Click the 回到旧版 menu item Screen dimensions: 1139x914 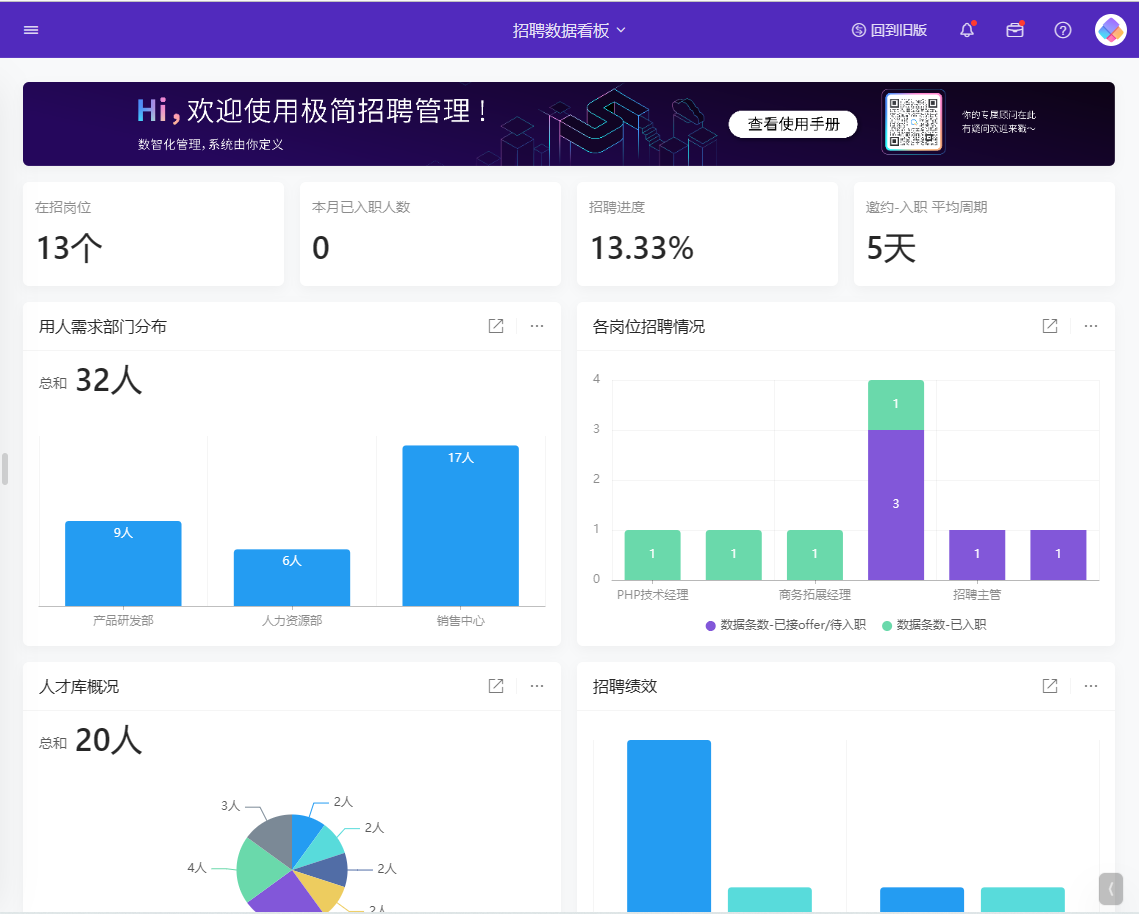(x=889, y=30)
